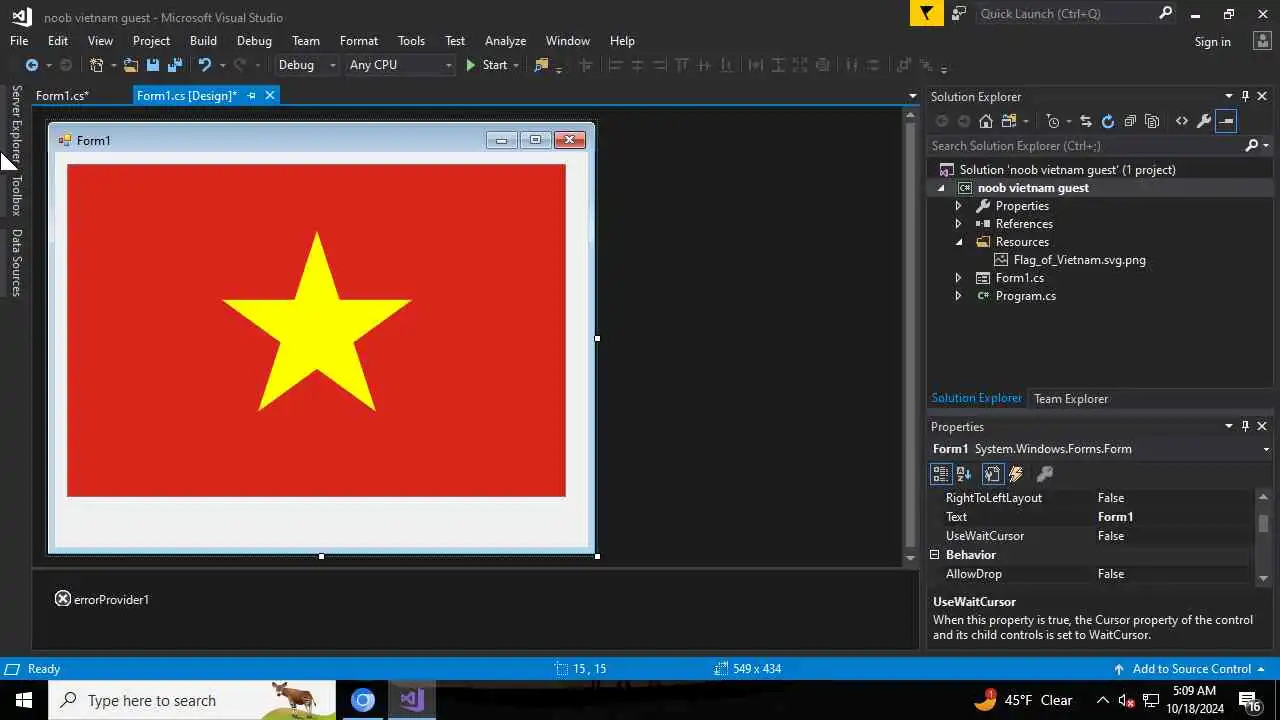Open the Project menu

click(151, 41)
